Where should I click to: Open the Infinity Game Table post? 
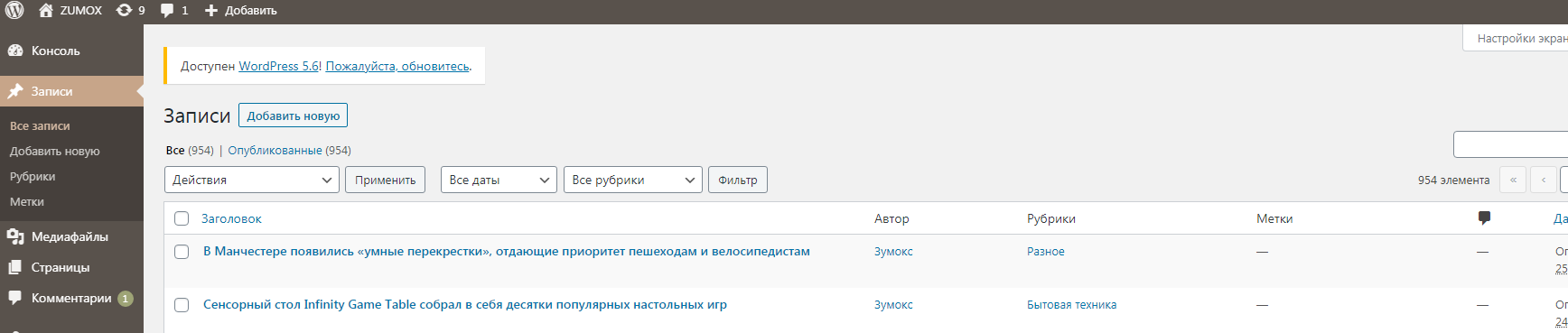[465, 305]
